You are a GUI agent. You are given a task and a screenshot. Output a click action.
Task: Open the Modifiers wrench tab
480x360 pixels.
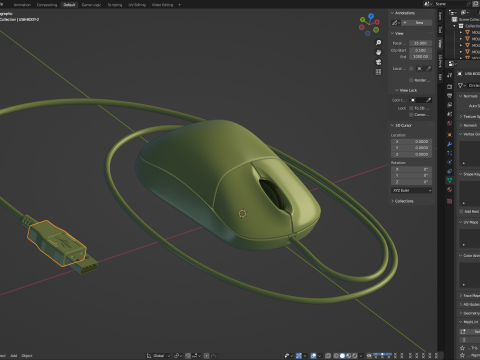point(450,144)
